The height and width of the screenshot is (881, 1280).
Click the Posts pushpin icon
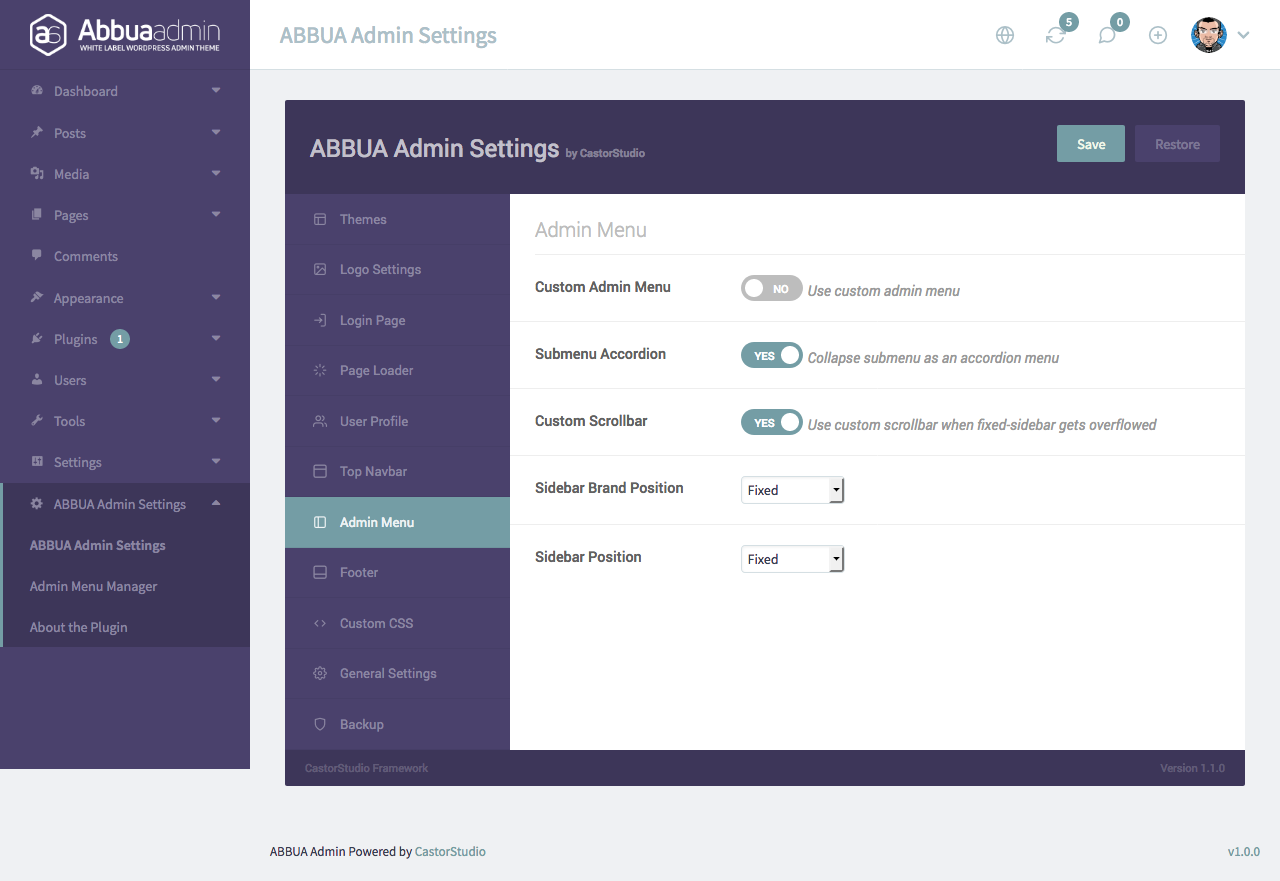click(37, 132)
